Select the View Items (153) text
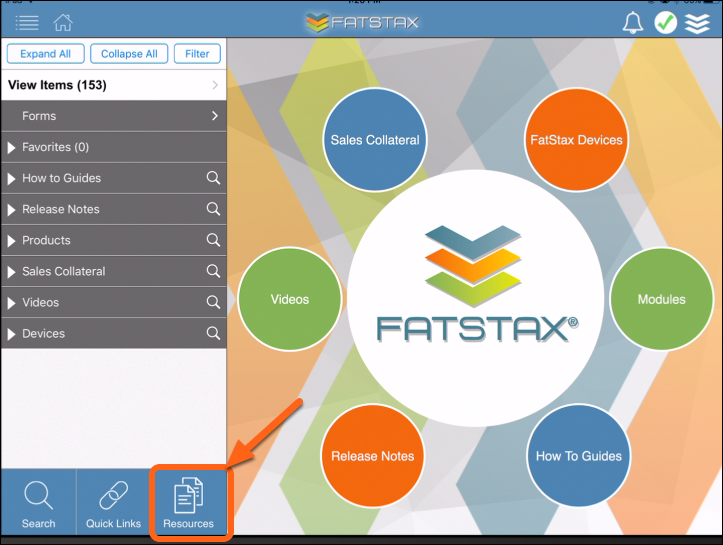 pos(57,85)
